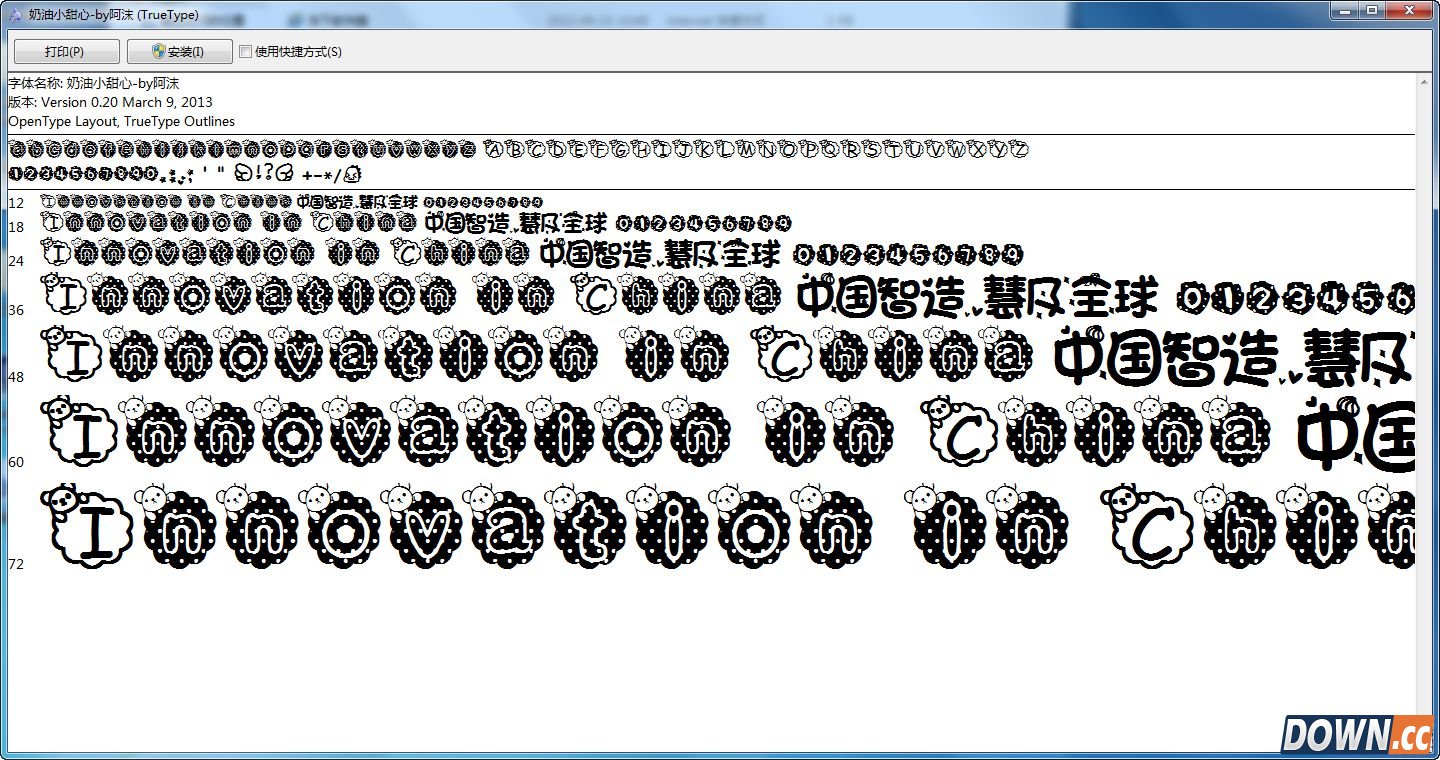
Task: Enable the 使用快捷方式(S) checkbox
Action: (245, 51)
